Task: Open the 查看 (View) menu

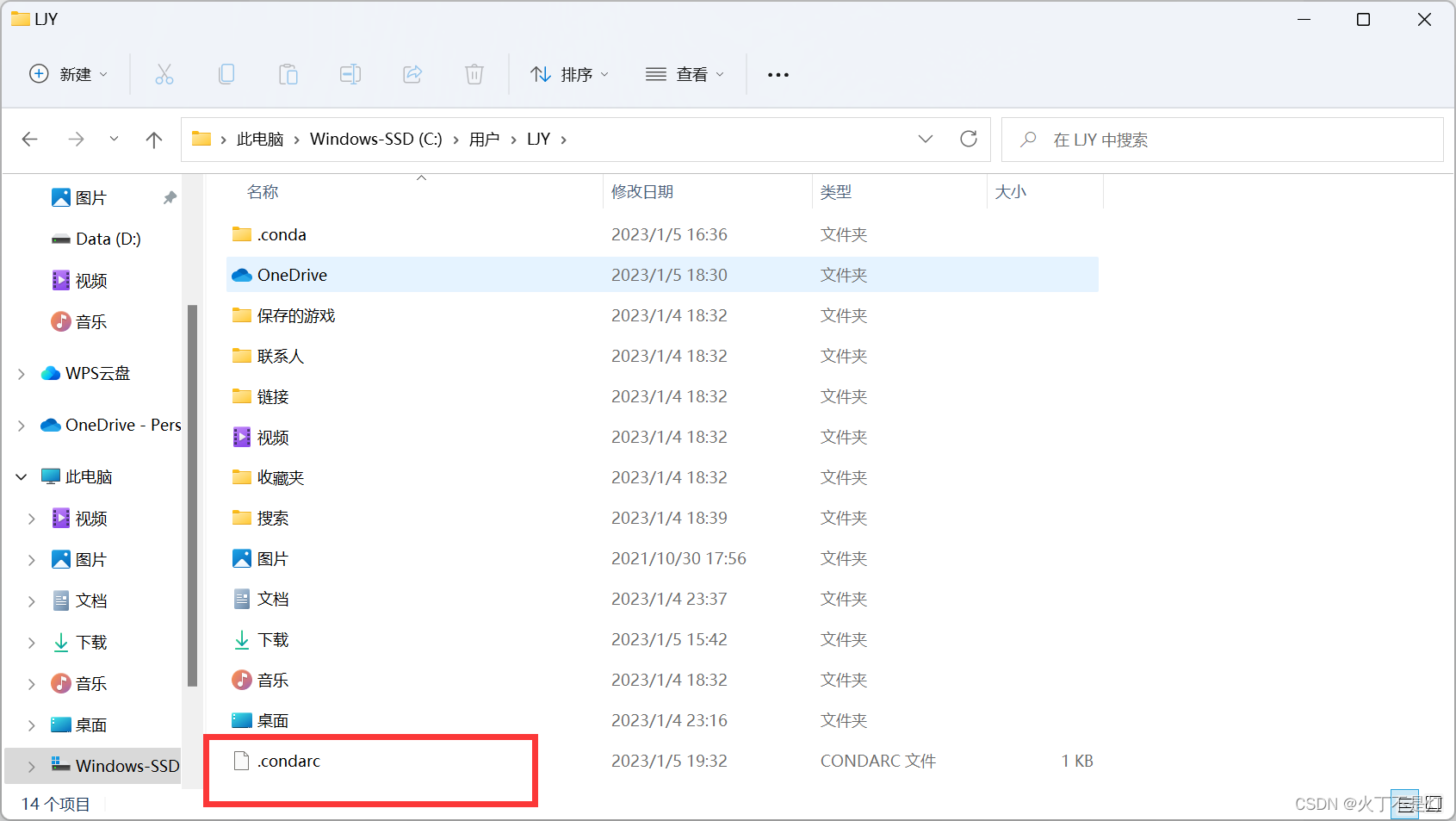Action: (685, 75)
